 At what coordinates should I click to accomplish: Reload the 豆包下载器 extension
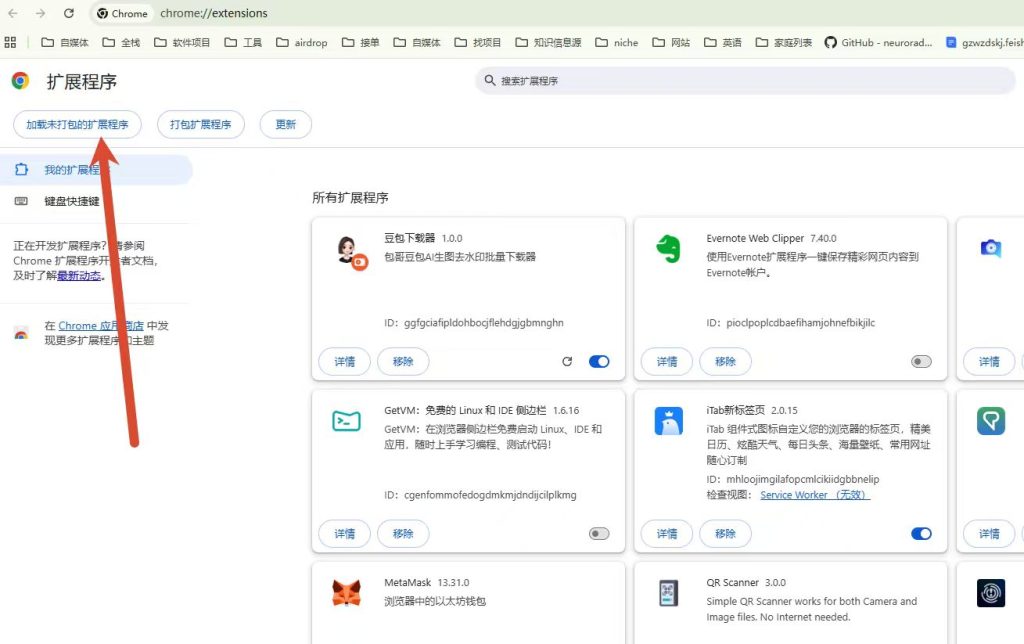[x=567, y=361]
